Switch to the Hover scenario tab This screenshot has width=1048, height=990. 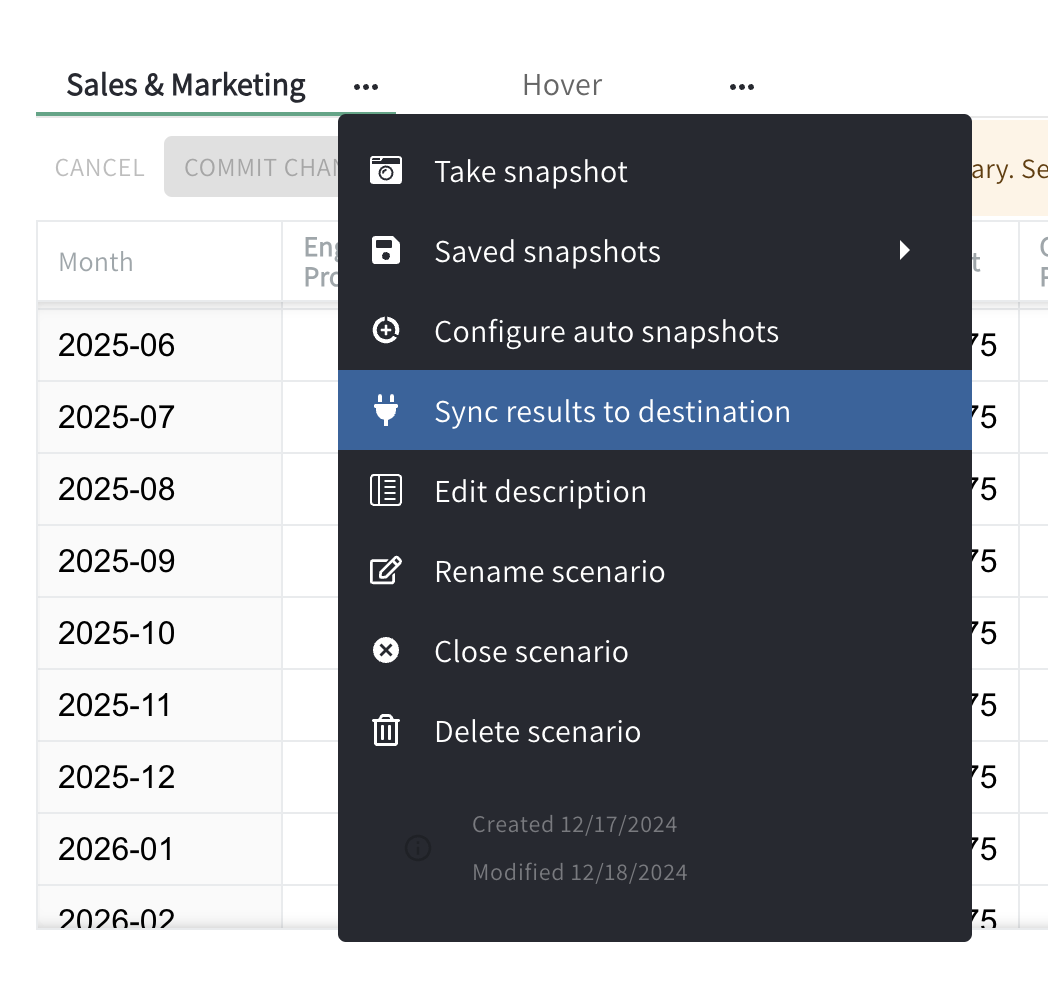pyautogui.click(x=562, y=86)
